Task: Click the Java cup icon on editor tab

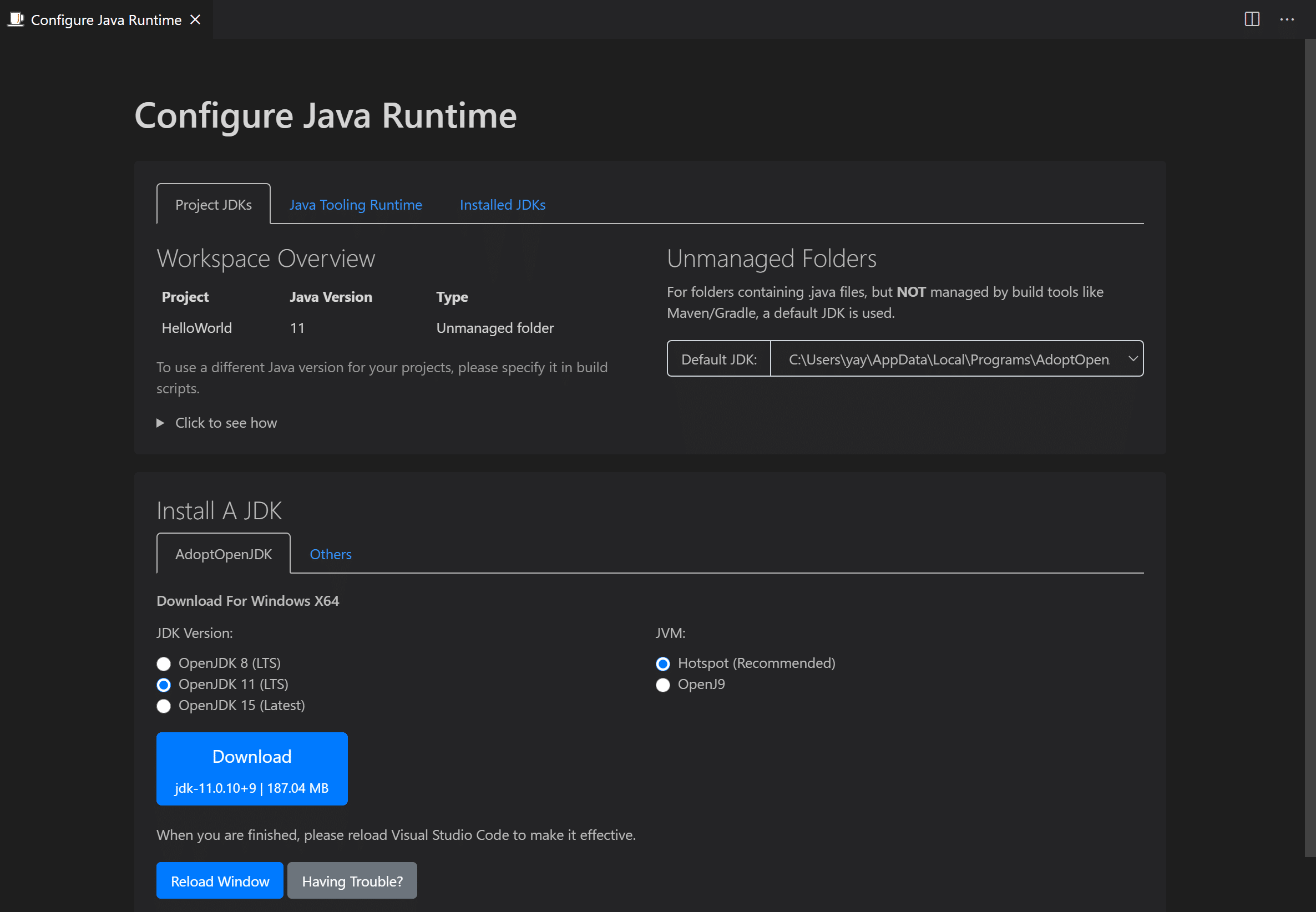Action: (16, 19)
